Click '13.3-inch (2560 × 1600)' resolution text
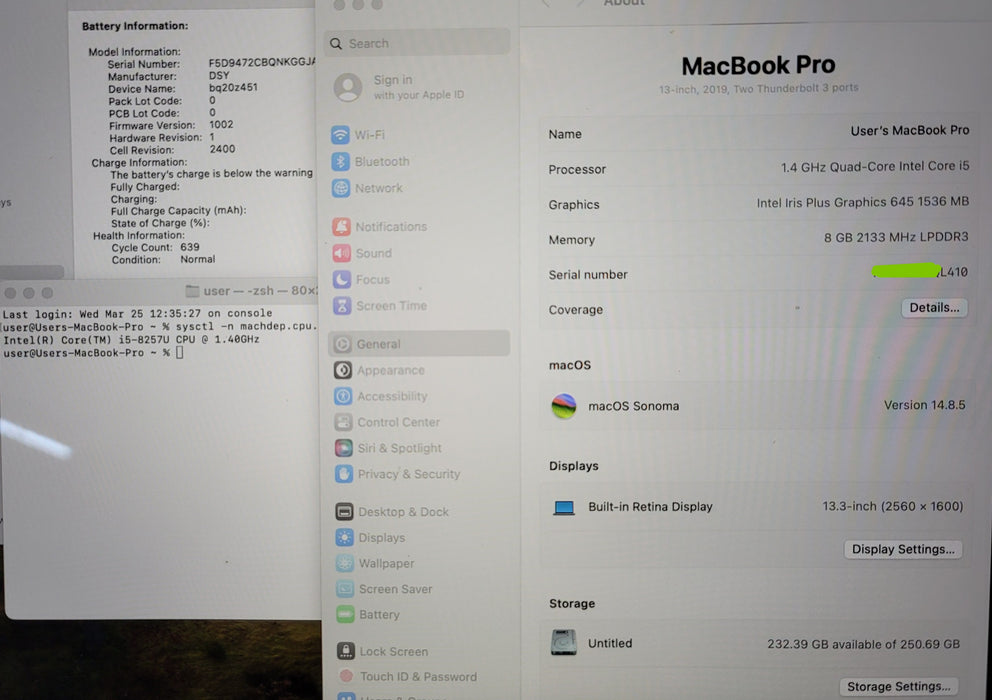The height and width of the screenshot is (700, 992). (x=893, y=506)
